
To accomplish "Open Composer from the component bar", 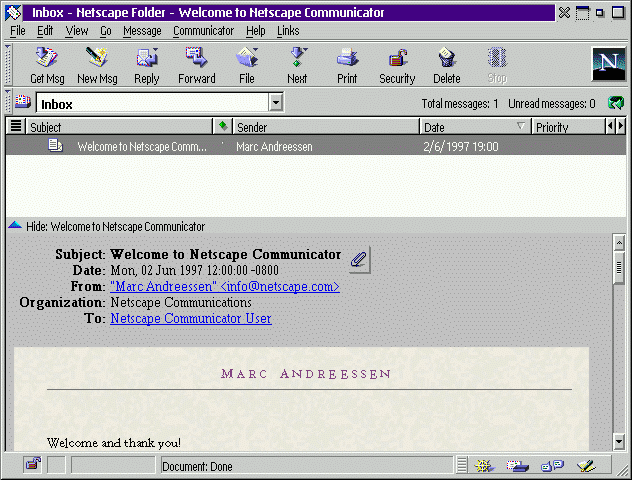I will click(x=586, y=466).
